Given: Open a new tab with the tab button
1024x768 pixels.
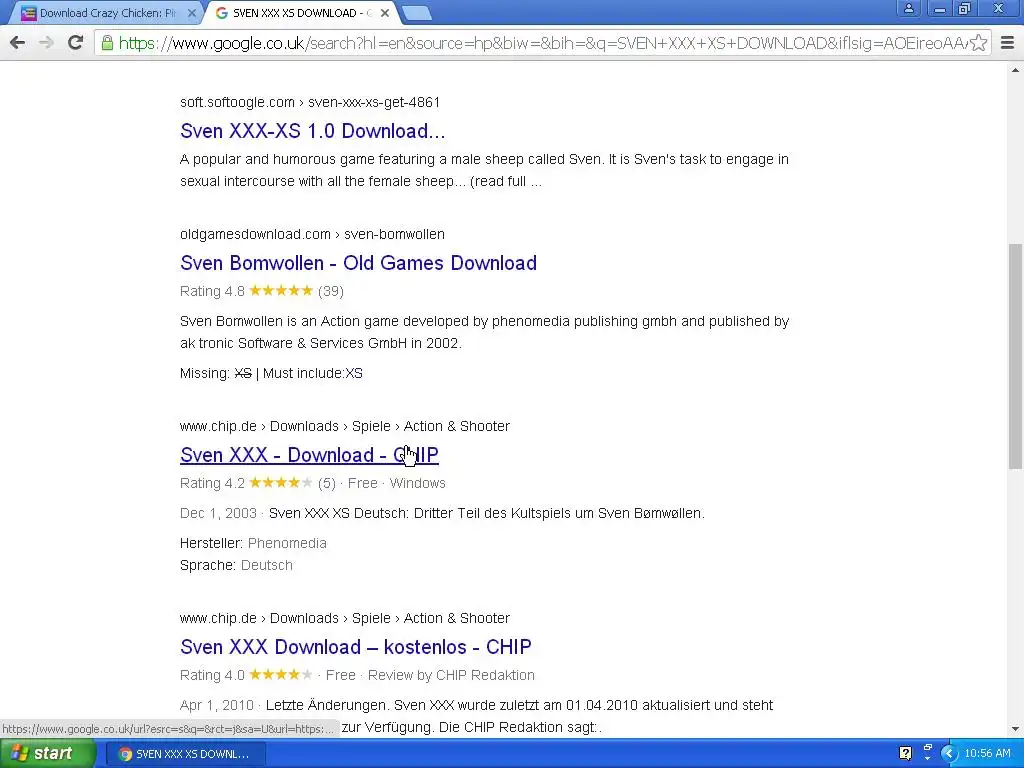Looking at the screenshot, I should coord(416,13).
